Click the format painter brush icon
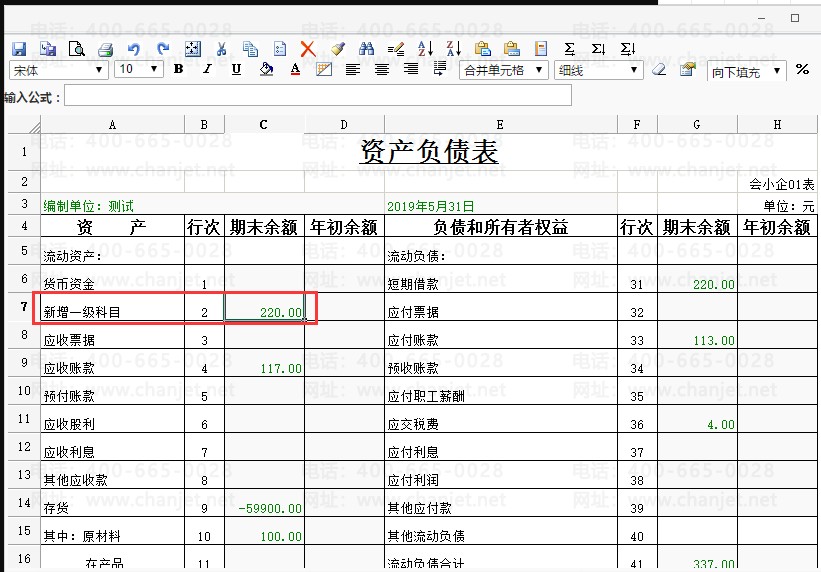The width and height of the screenshot is (821, 572). (x=338, y=49)
